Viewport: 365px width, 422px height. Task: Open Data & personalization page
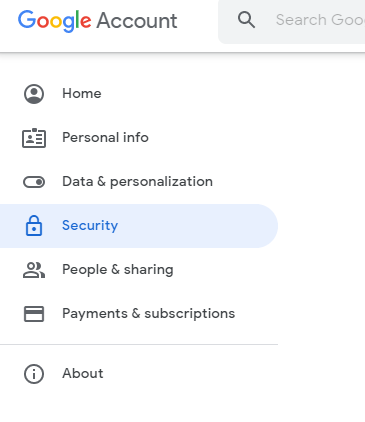(x=137, y=182)
